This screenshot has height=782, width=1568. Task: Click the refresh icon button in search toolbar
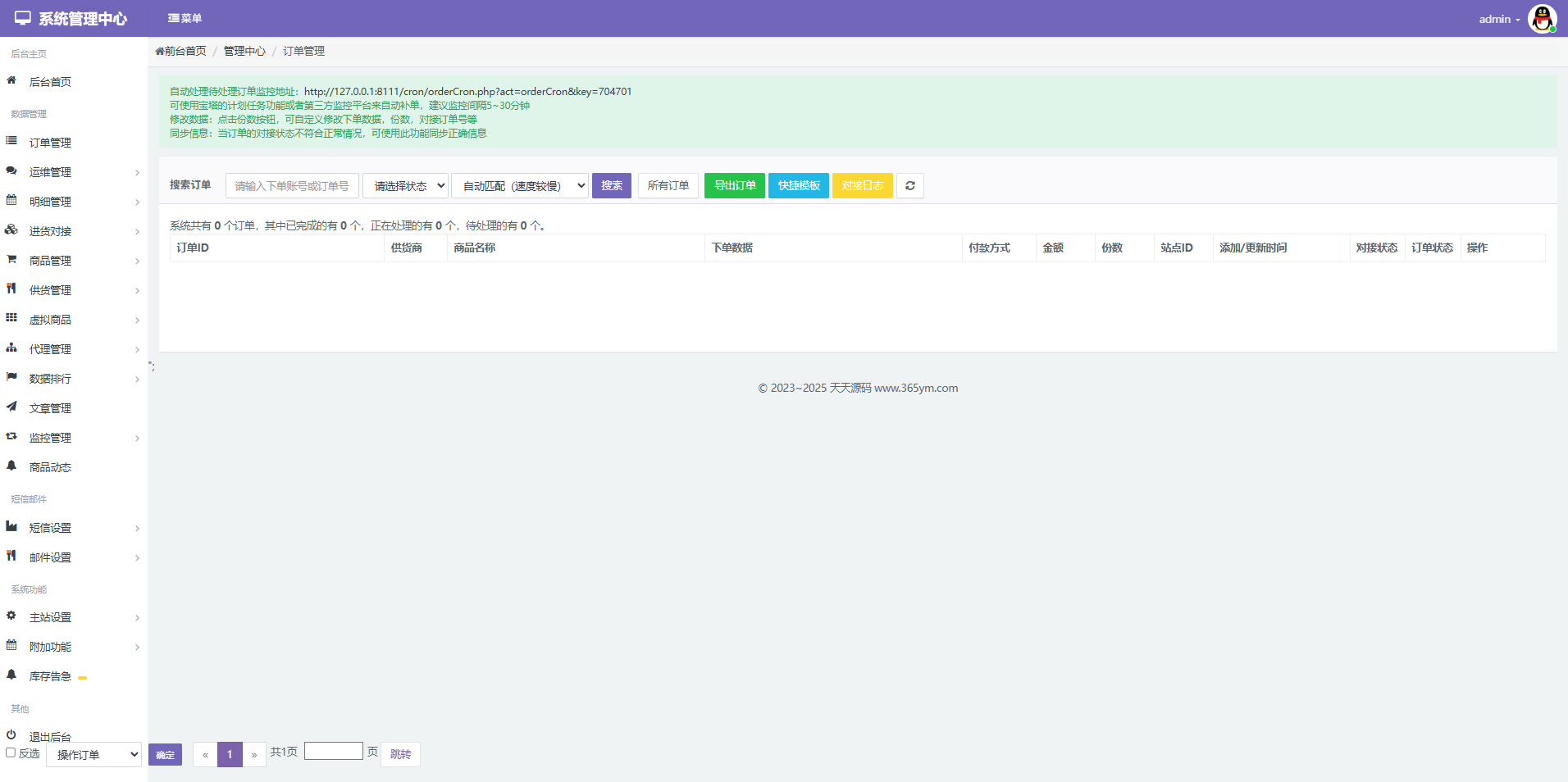click(909, 186)
